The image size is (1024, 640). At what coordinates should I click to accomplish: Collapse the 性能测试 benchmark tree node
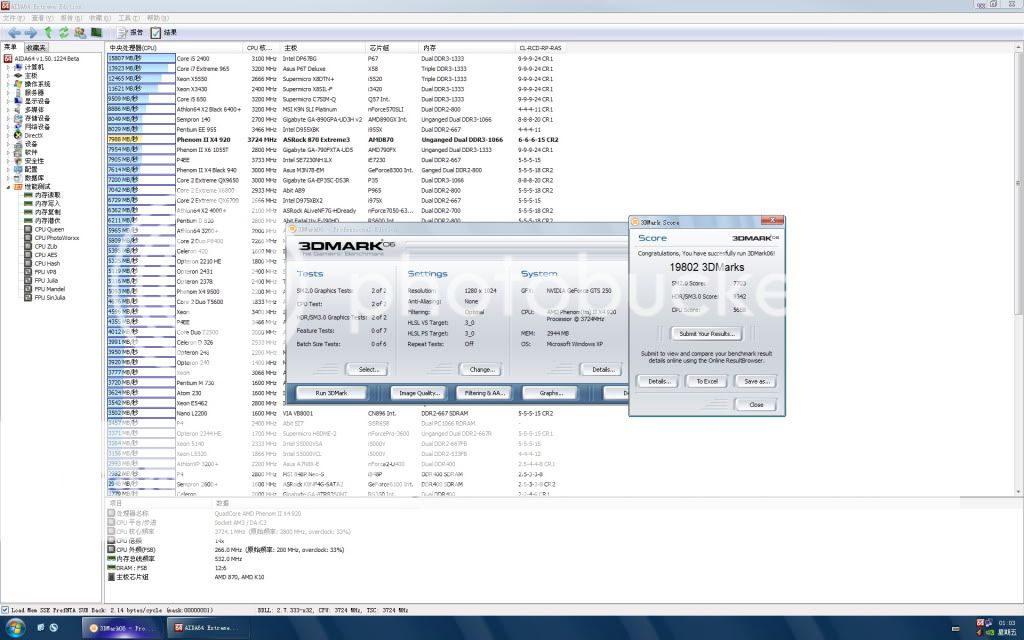click(7, 187)
